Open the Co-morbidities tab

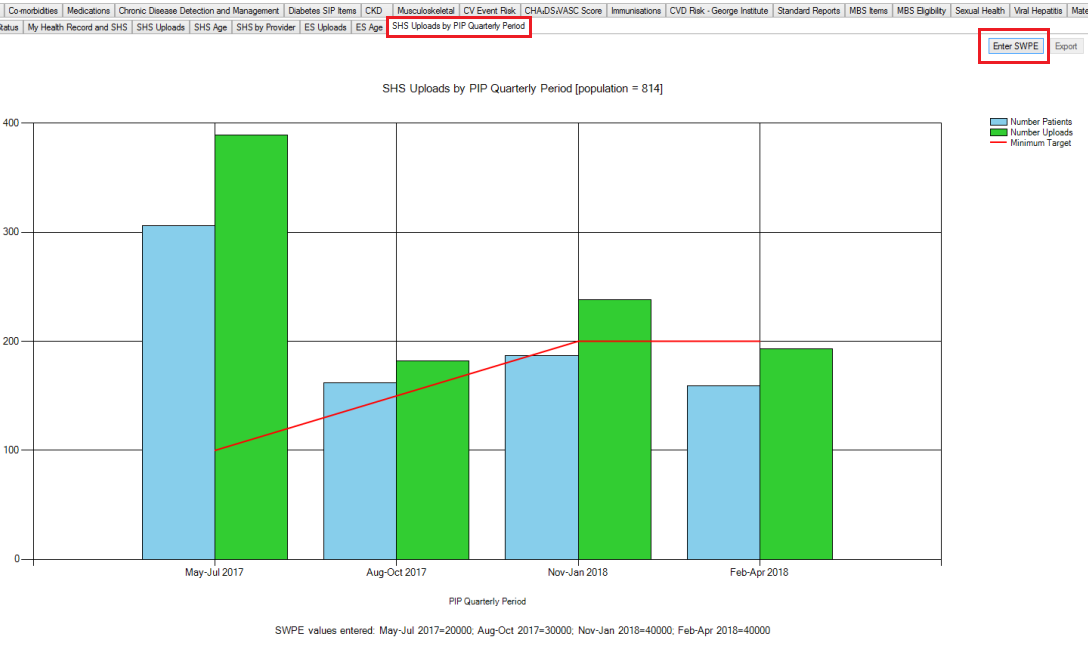33,10
